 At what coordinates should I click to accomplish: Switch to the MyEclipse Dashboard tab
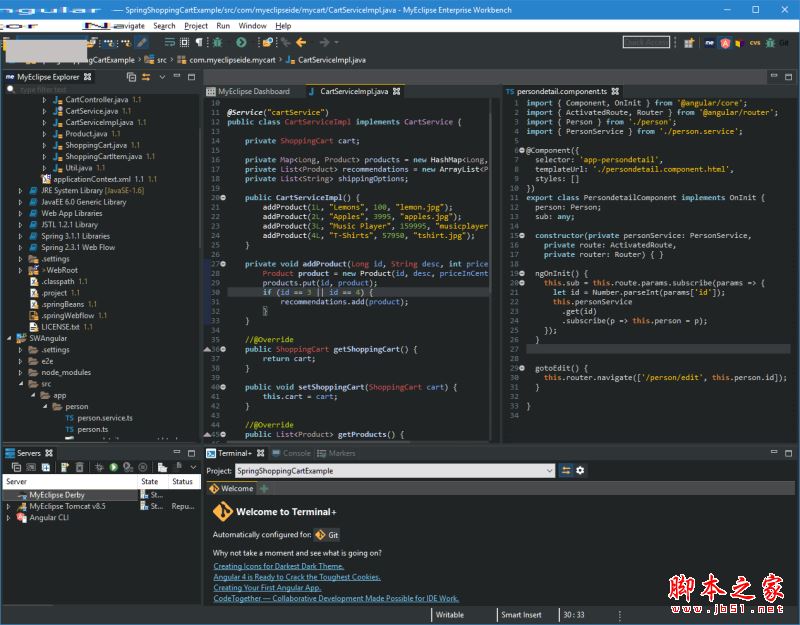248,91
